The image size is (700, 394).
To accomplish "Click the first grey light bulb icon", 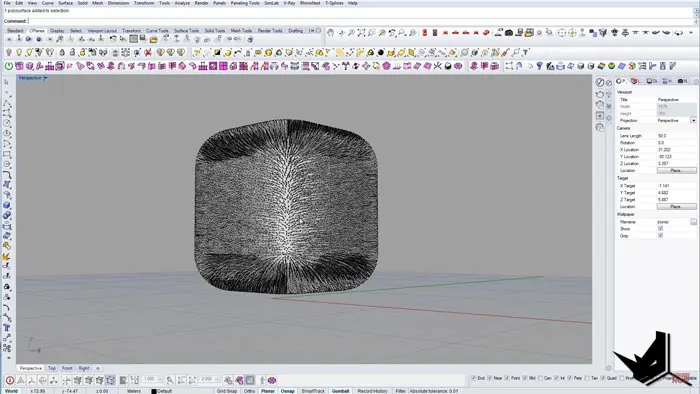I will pos(8,53).
